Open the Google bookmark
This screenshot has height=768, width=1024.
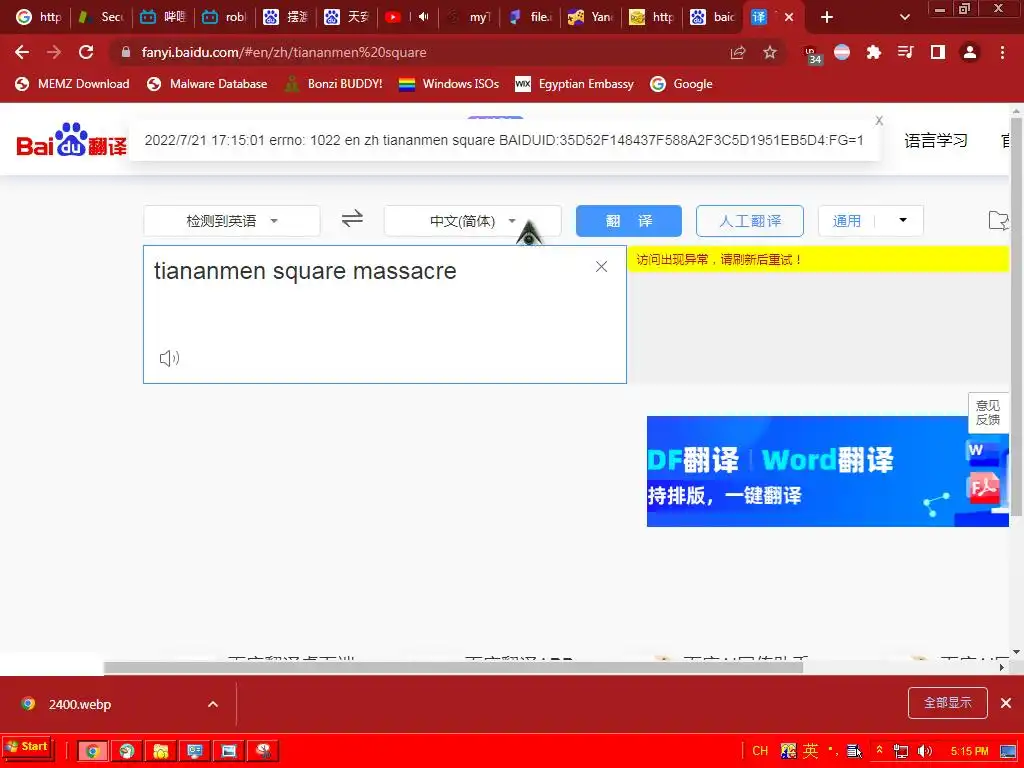[x=682, y=84]
